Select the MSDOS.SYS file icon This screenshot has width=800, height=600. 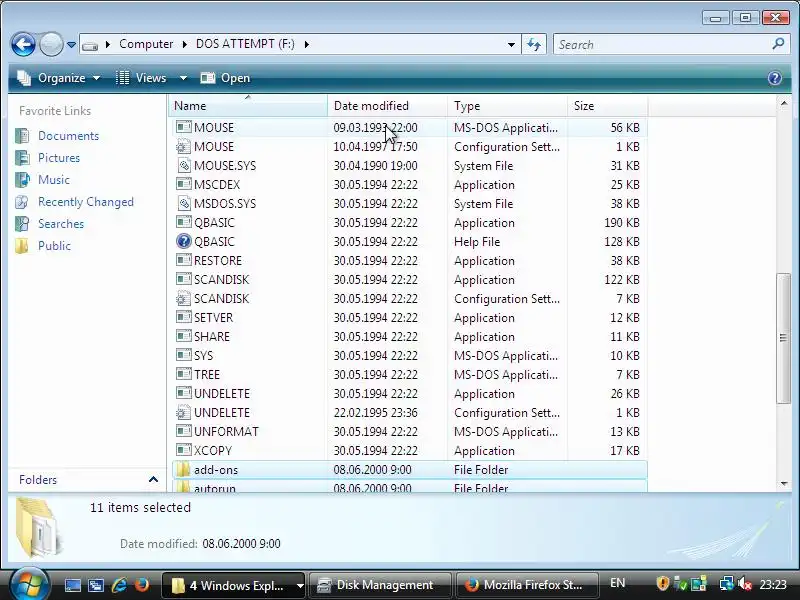click(x=183, y=203)
